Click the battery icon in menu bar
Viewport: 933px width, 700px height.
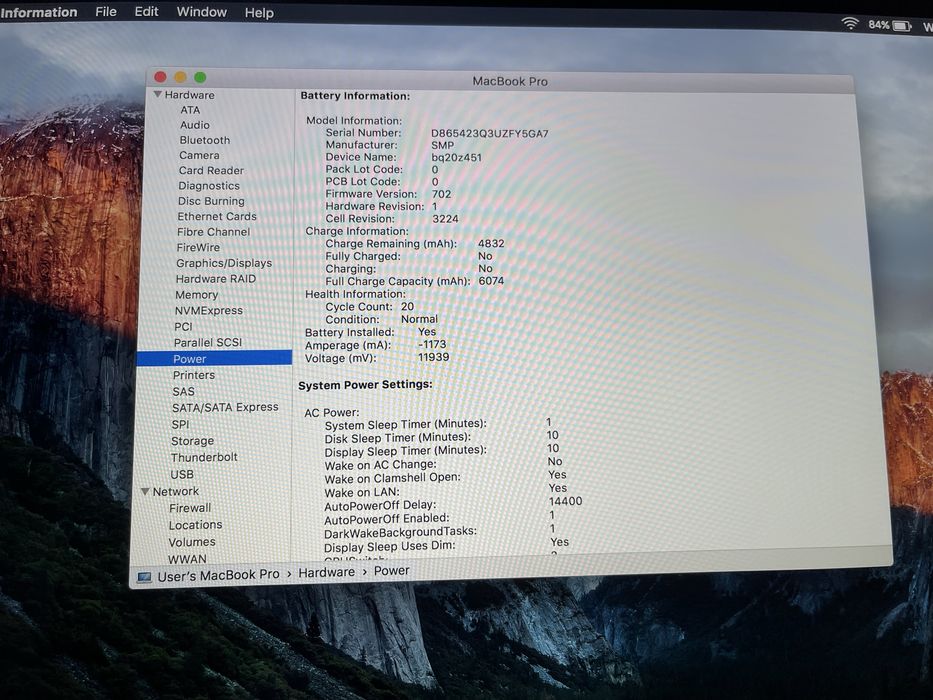coord(902,26)
